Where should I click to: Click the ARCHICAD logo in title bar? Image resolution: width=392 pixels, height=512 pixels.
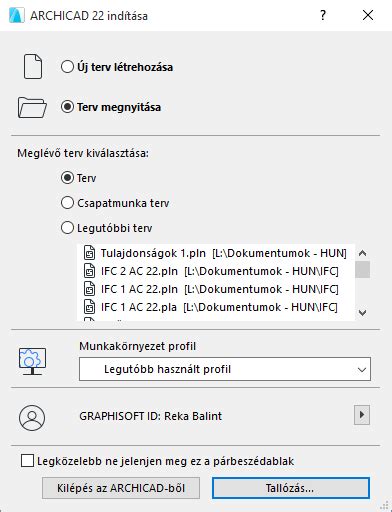click(x=16, y=15)
